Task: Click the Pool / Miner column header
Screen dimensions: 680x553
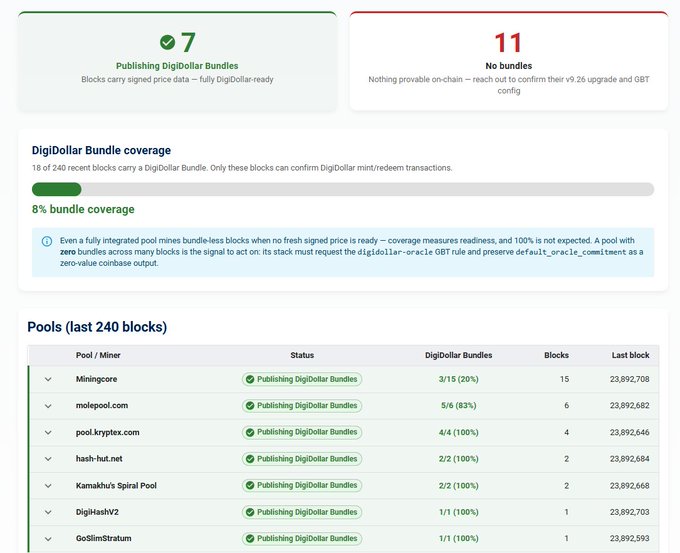Action: point(98,355)
